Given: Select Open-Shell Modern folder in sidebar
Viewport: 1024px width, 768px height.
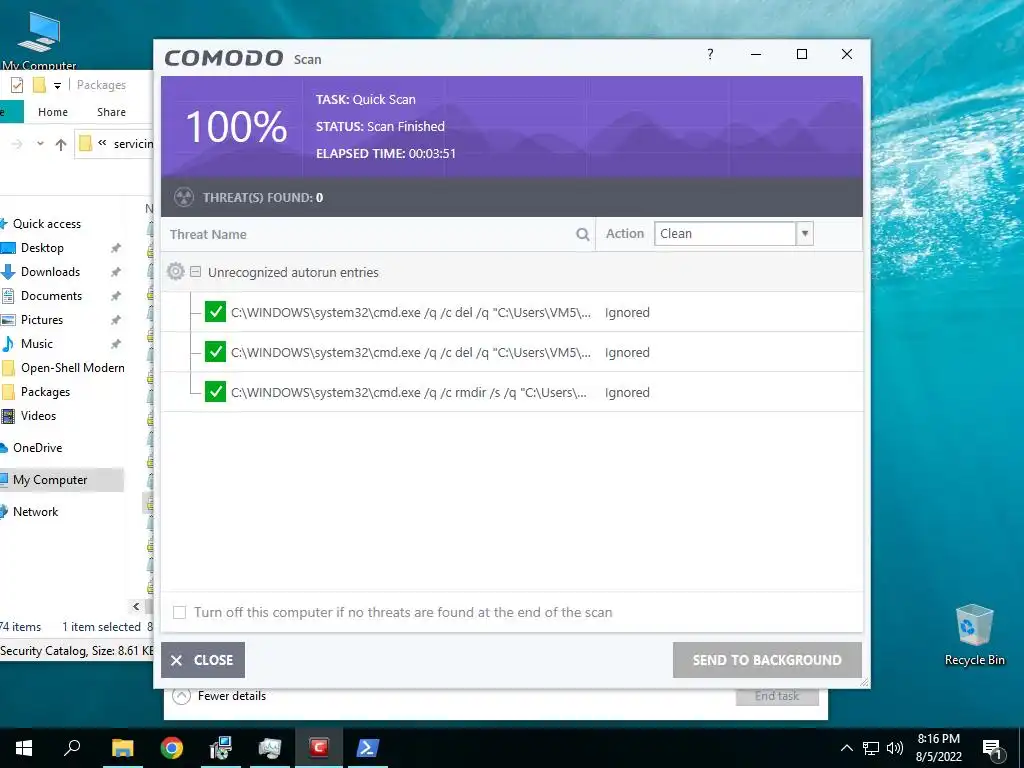Looking at the screenshot, I should pos(72,368).
